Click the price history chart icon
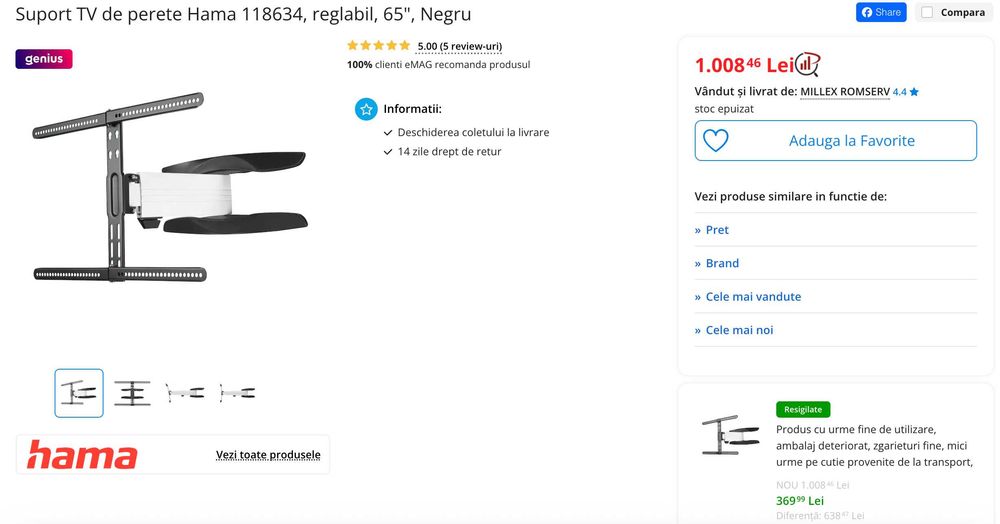Screen dimensions: 1000x524 click(808, 65)
